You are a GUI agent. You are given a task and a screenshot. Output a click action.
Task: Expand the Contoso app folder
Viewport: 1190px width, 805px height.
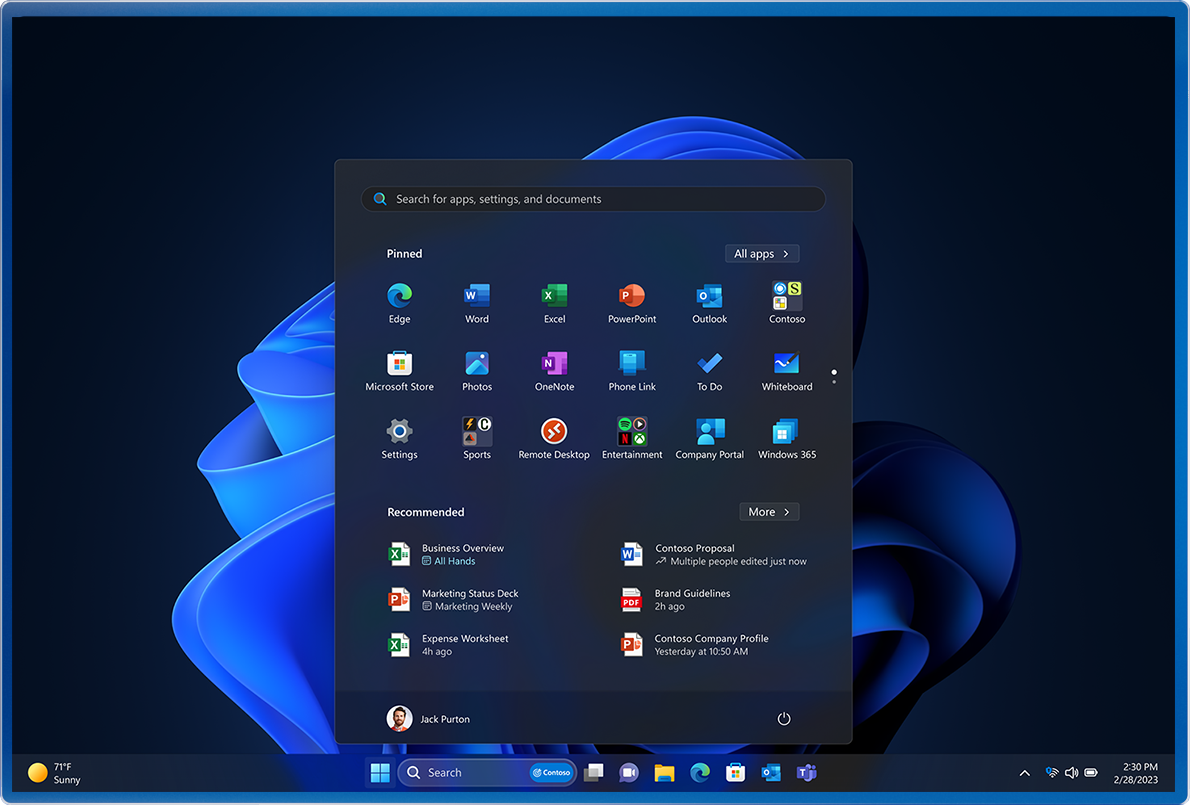(x=787, y=296)
